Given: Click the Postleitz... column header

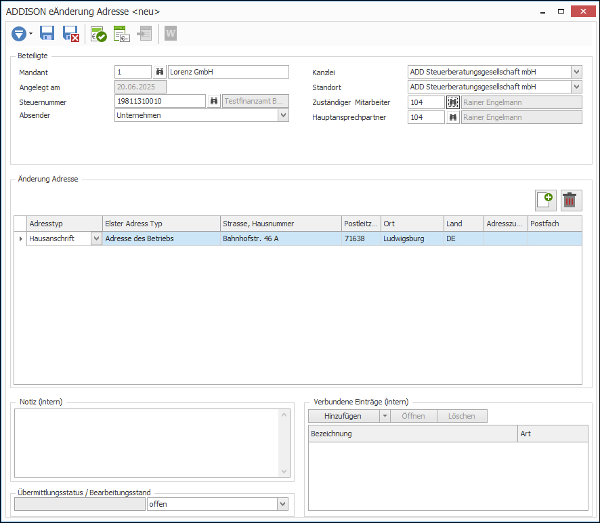Looking at the screenshot, I should pyautogui.click(x=361, y=223).
